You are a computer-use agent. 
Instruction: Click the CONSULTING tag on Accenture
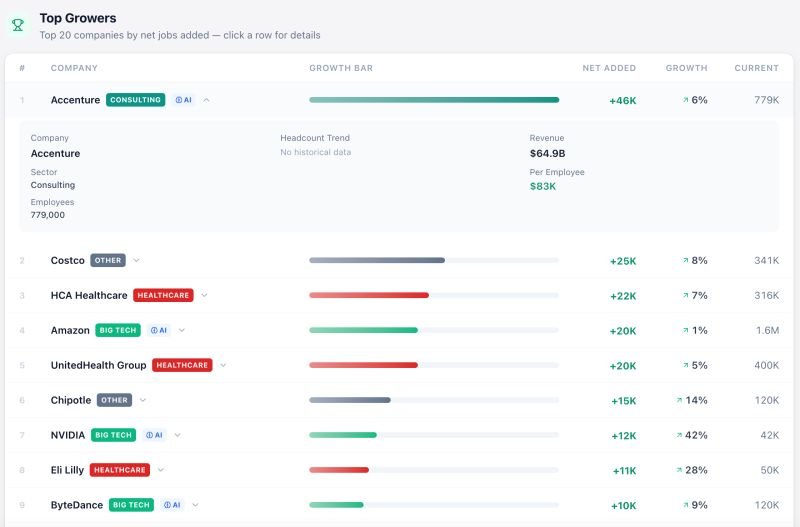(136, 100)
